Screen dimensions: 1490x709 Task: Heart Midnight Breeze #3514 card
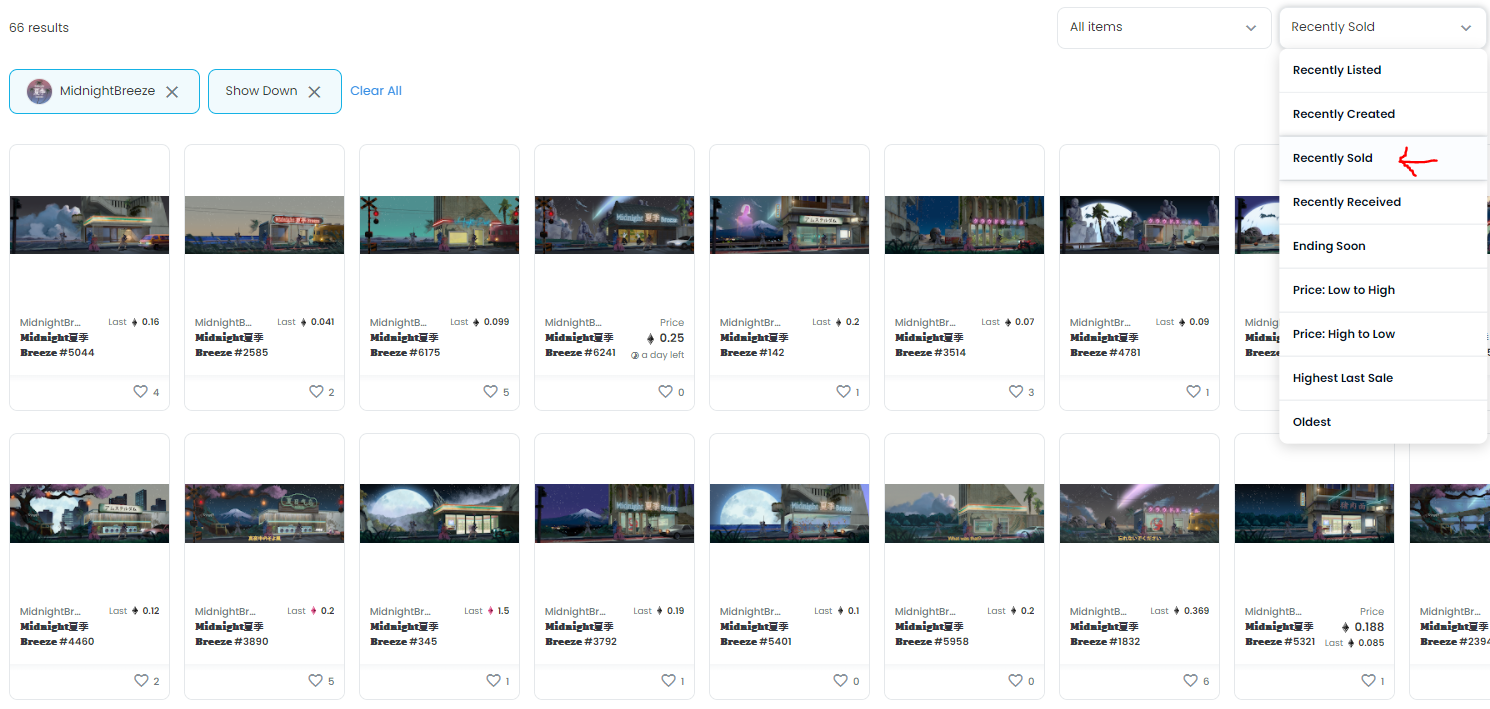[x=1015, y=392]
